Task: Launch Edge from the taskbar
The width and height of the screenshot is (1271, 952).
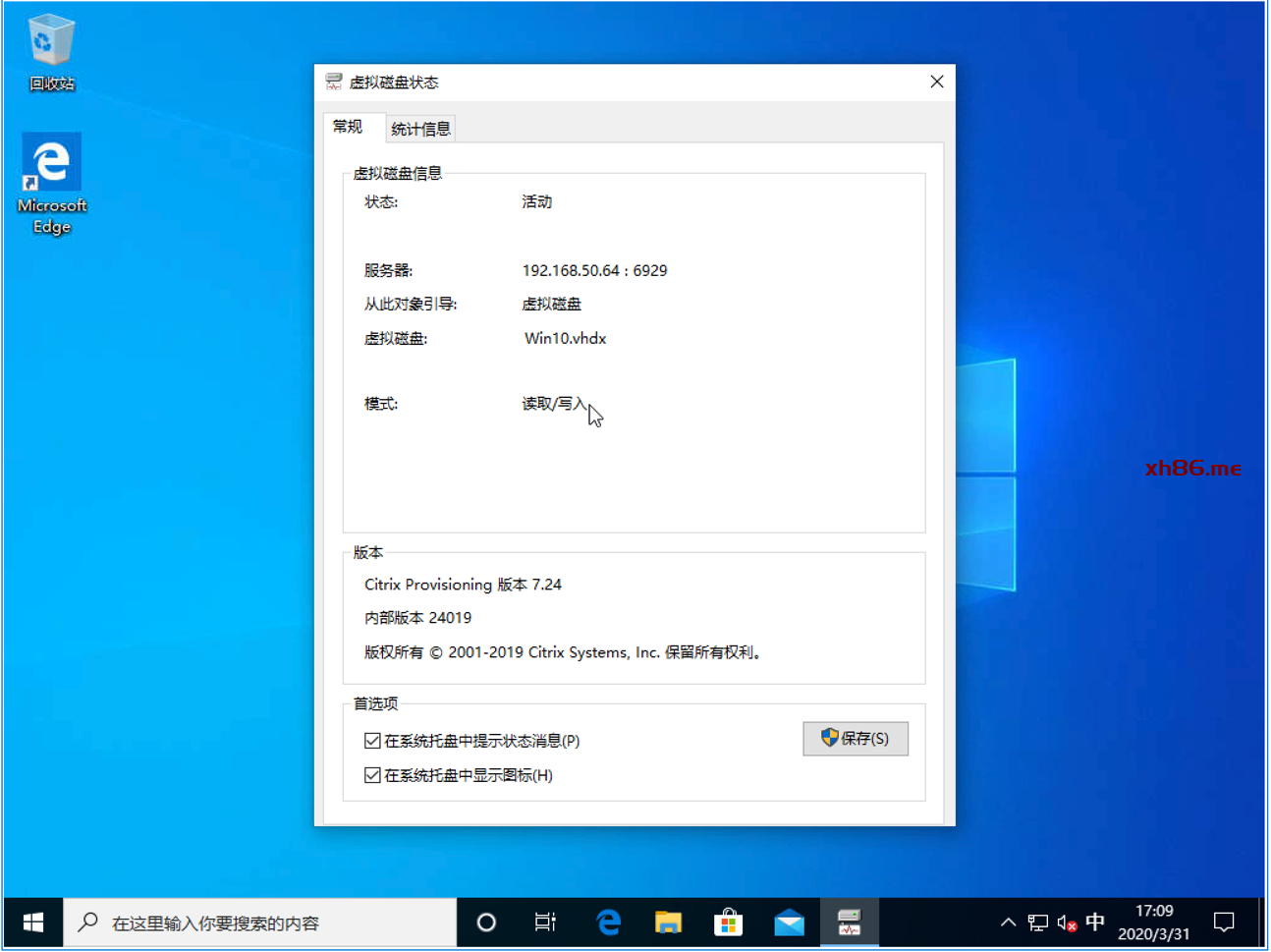Action: pyautogui.click(x=608, y=923)
